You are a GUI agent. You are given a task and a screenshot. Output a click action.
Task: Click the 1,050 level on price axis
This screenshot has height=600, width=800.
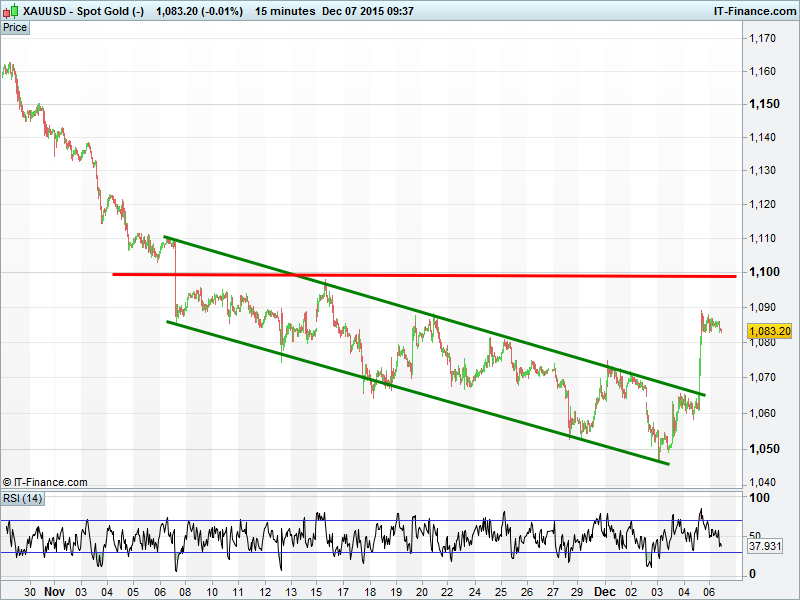766,449
